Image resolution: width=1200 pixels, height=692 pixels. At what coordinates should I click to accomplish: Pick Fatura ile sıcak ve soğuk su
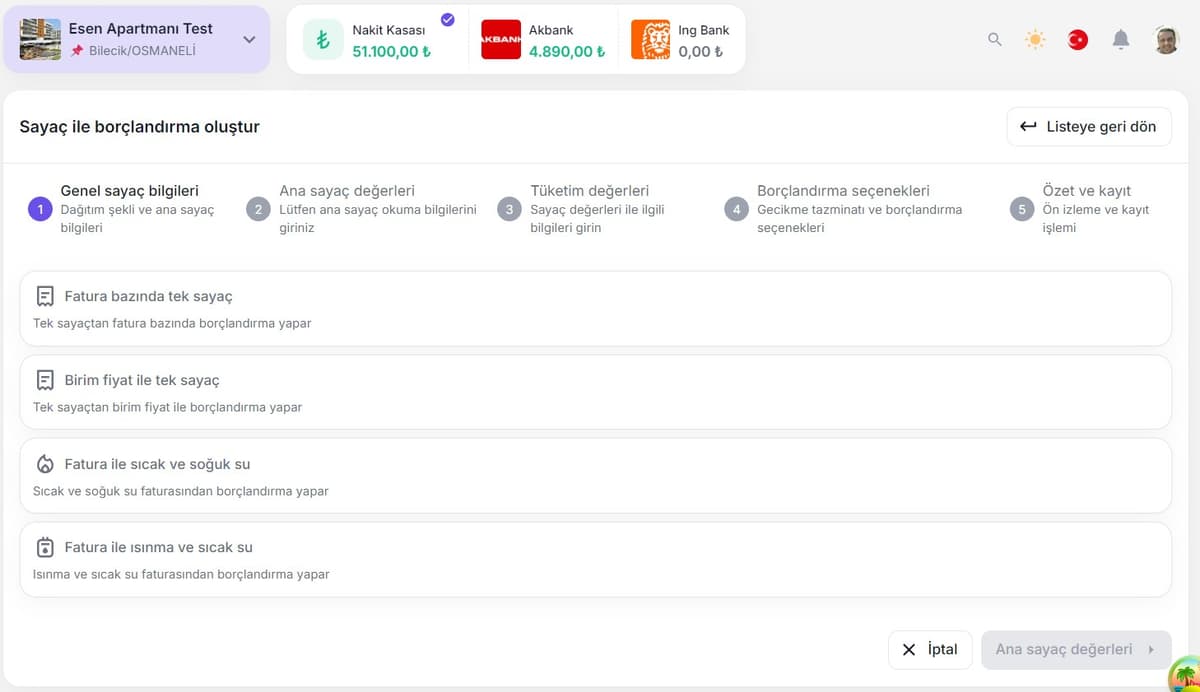coord(595,475)
